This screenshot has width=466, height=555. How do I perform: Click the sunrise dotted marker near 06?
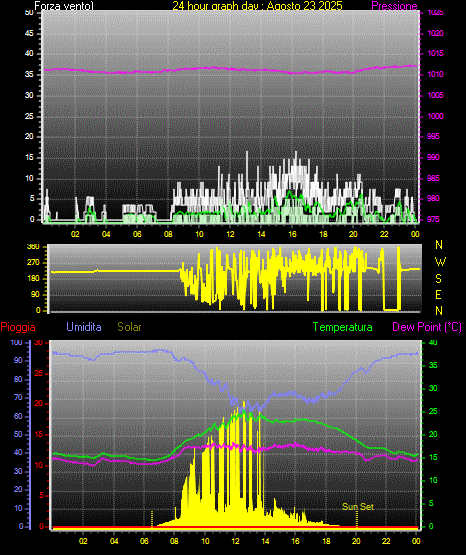point(152,519)
